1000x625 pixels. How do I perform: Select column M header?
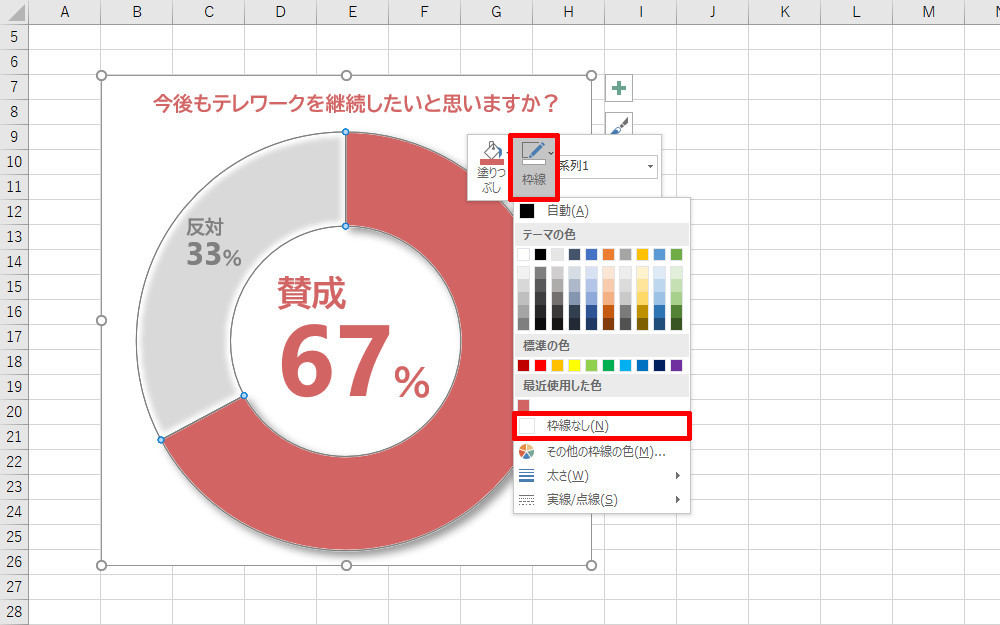928,11
